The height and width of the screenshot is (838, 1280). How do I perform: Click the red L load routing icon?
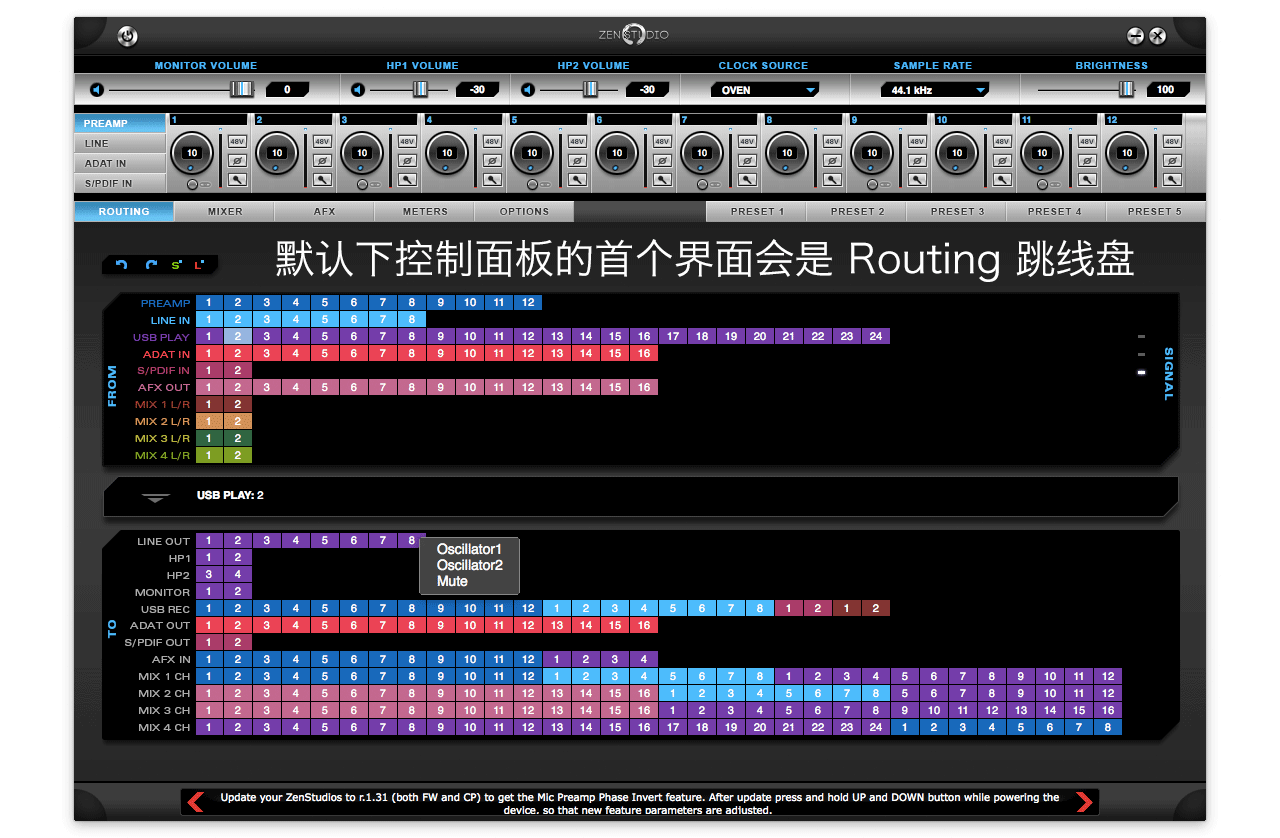click(199, 265)
